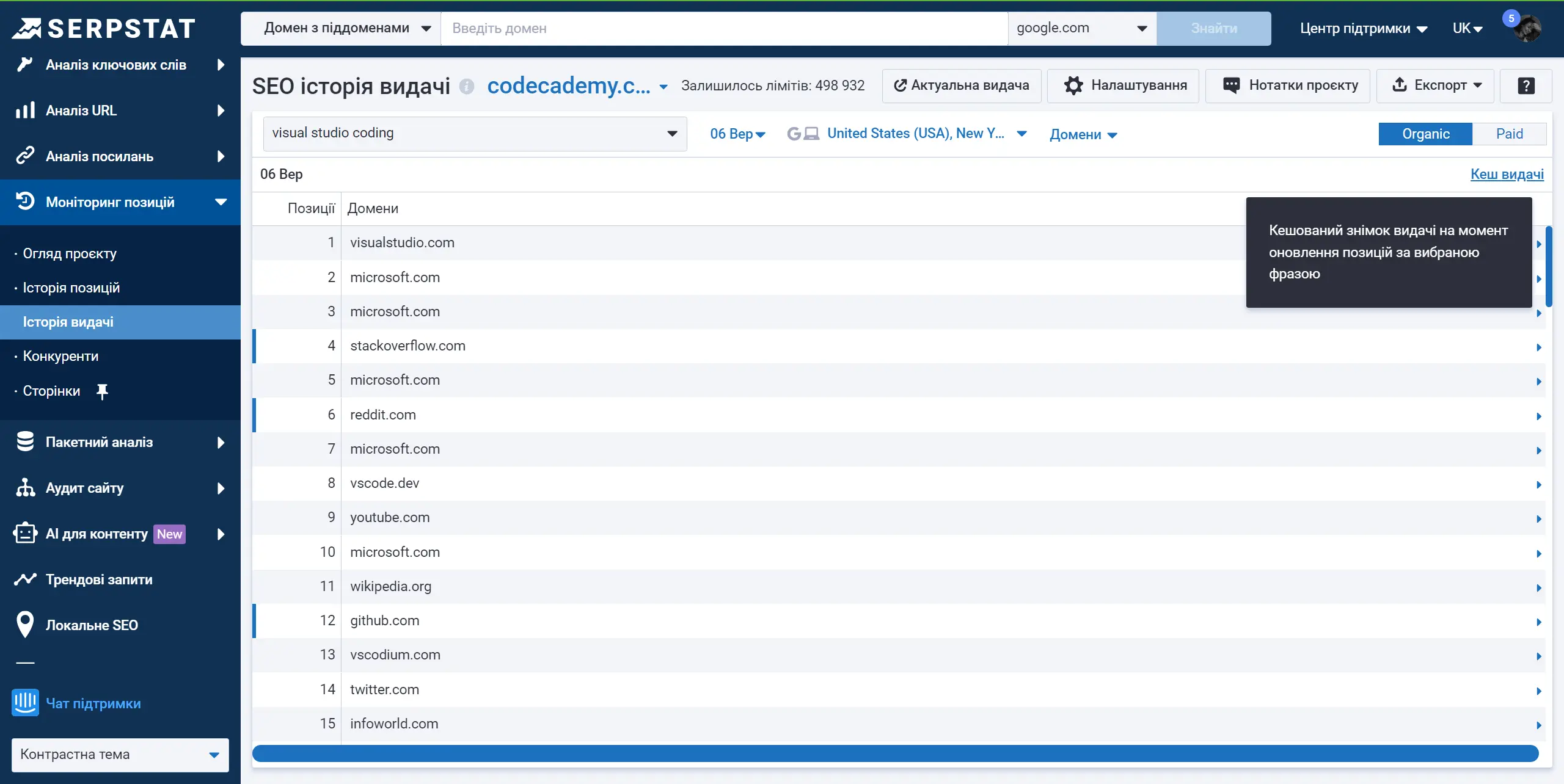The height and width of the screenshot is (784, 1564).
Task: Open keyword analysis wrench icon
Action: coord(24,65)
